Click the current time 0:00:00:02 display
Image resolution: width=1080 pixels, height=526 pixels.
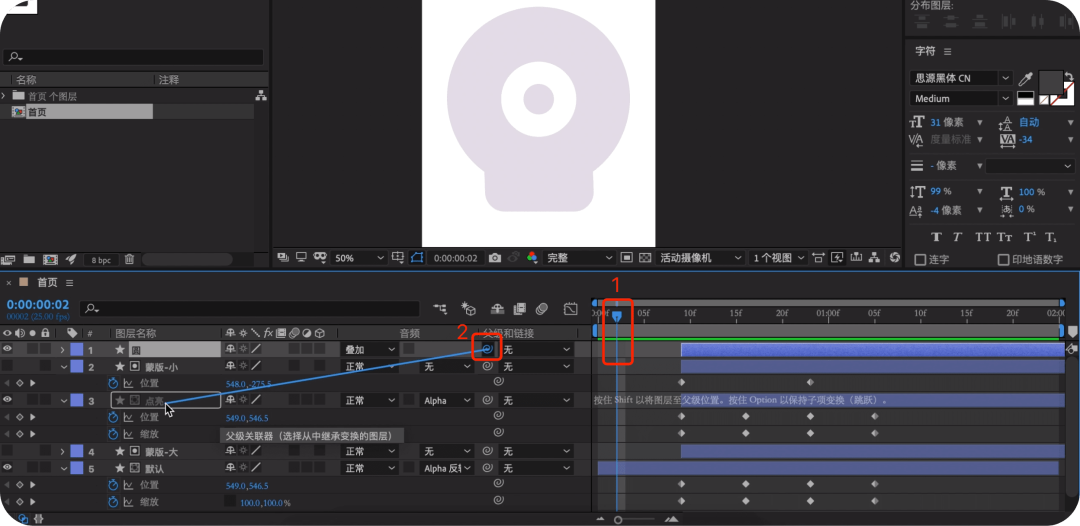click(38, 304)
